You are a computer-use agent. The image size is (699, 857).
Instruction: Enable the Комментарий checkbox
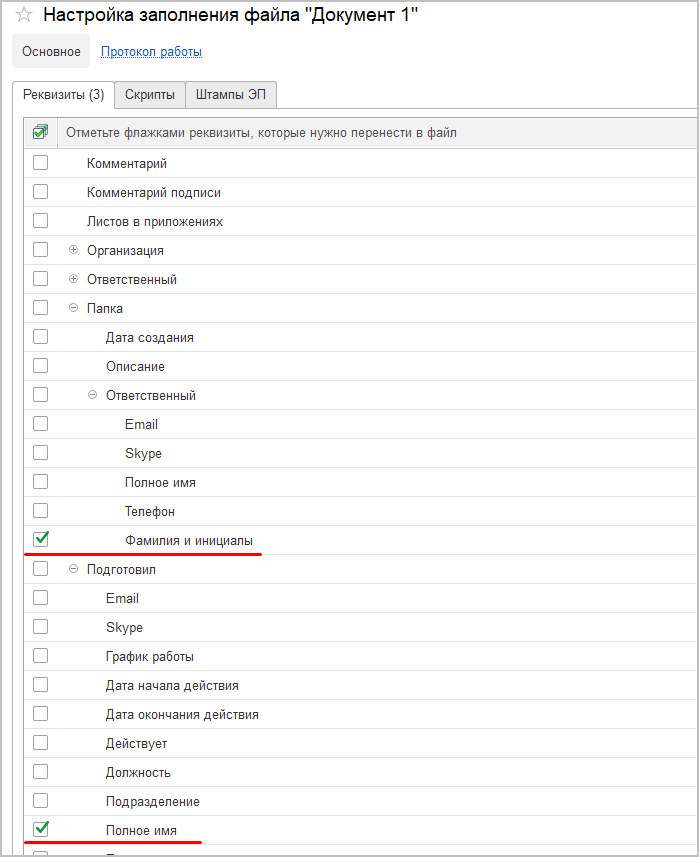(41, 162)
